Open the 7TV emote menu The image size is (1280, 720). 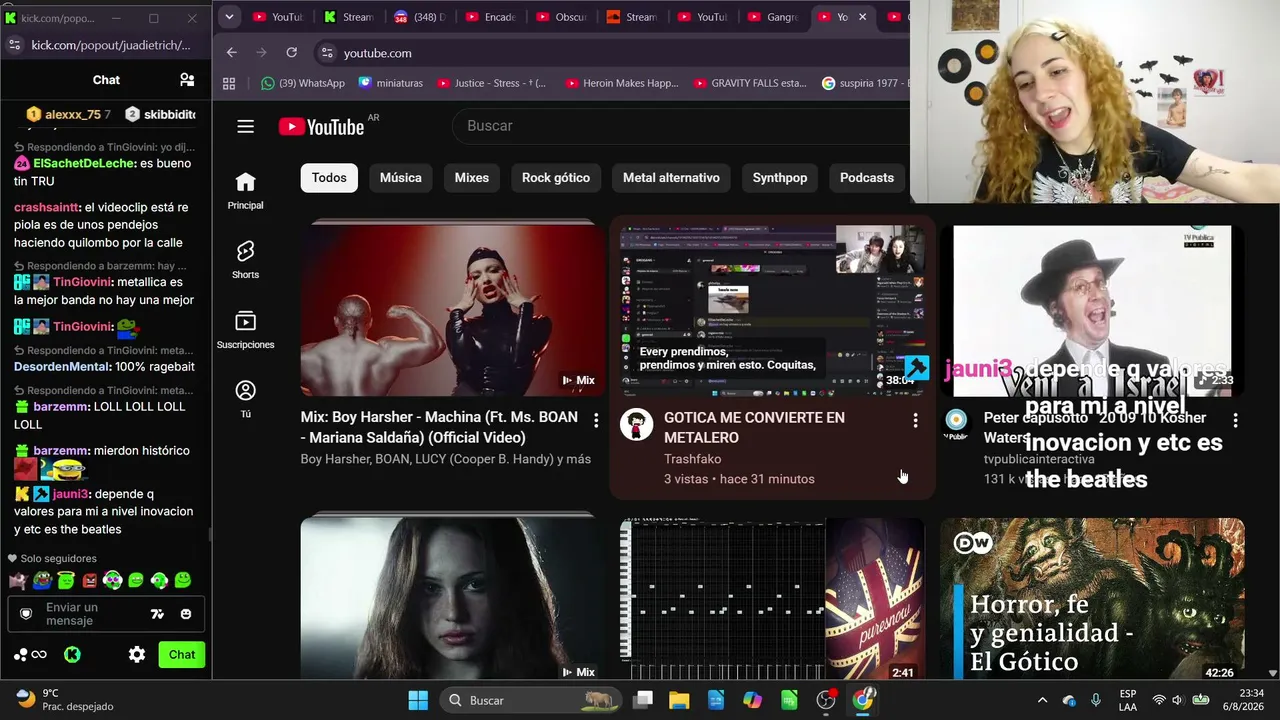(x=157, y=614)
